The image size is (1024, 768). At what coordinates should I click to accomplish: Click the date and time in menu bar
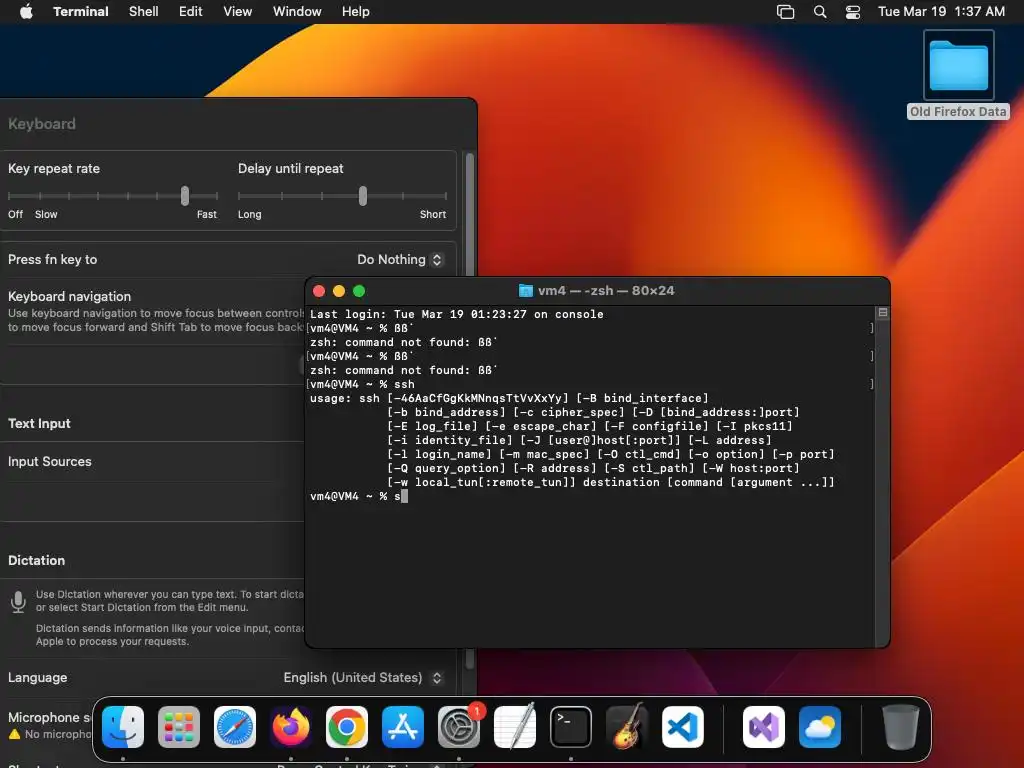pos(941,11)
